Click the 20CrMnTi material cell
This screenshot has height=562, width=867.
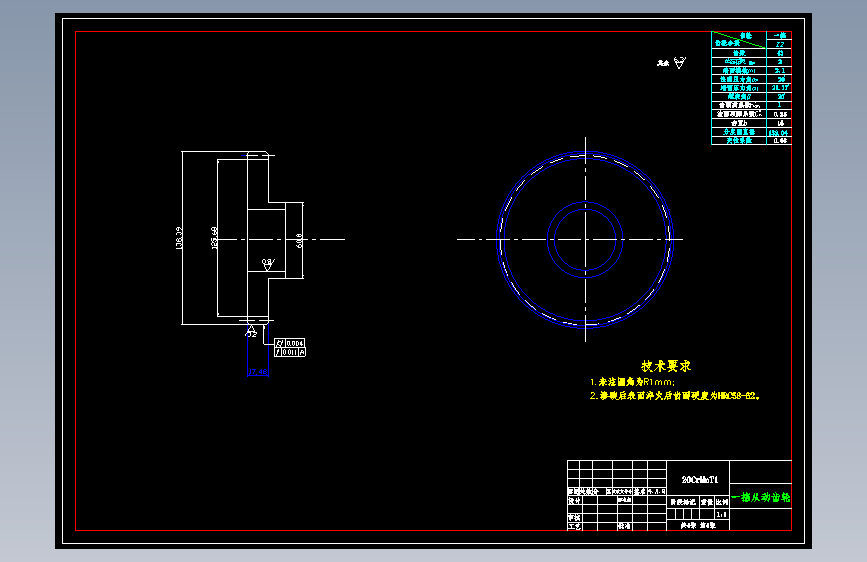(x=699, y=480)
